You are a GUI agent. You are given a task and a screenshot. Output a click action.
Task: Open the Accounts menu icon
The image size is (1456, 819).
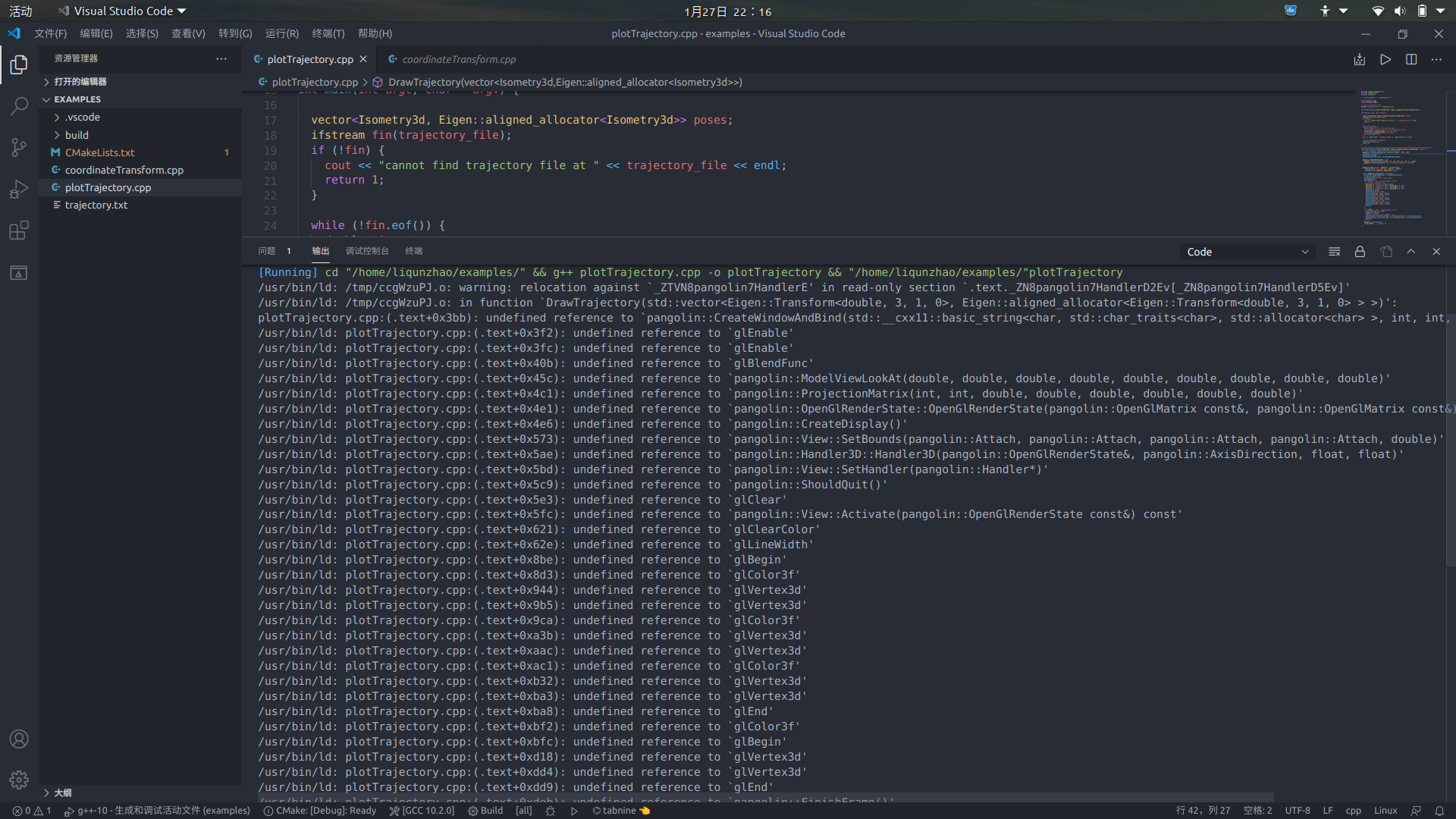point(19,739)
